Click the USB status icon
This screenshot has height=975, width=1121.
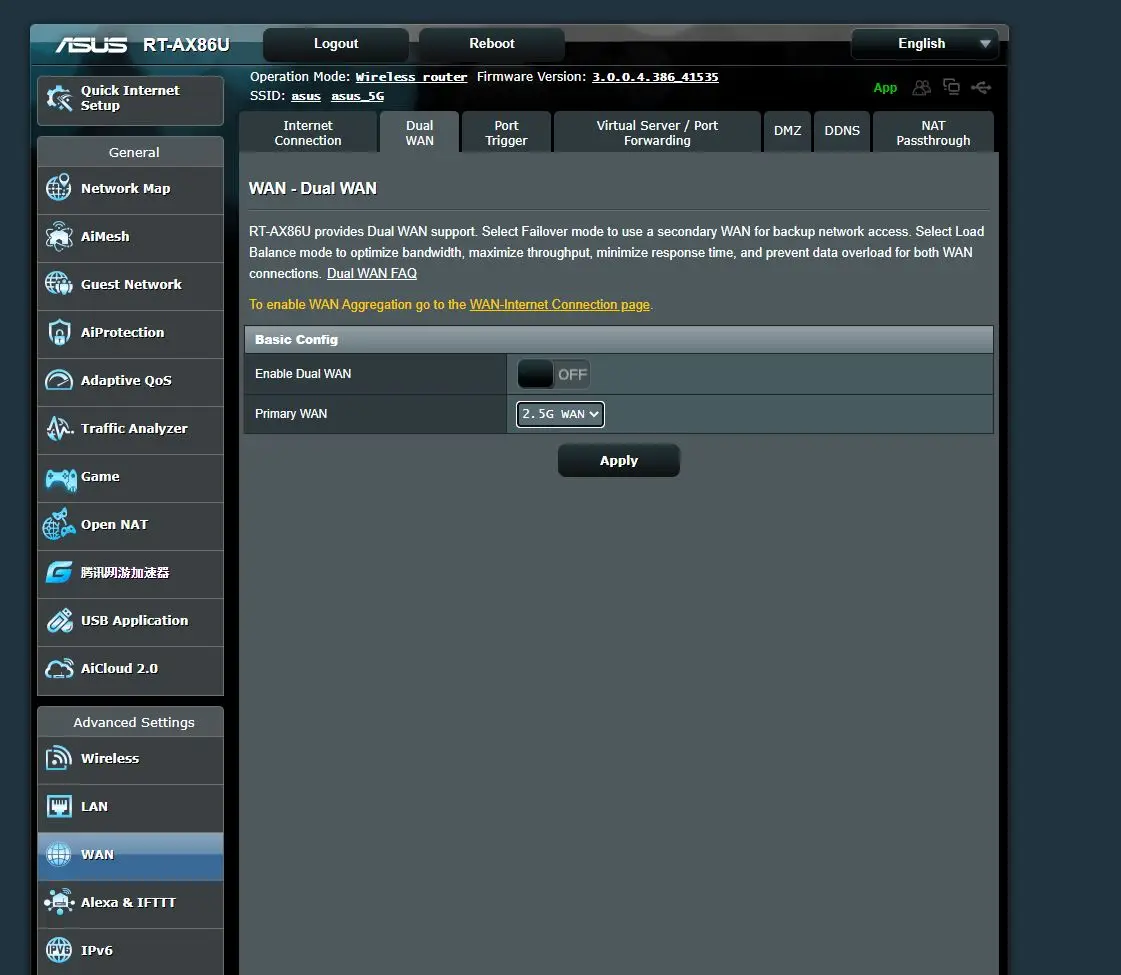[x=981, y=87]
